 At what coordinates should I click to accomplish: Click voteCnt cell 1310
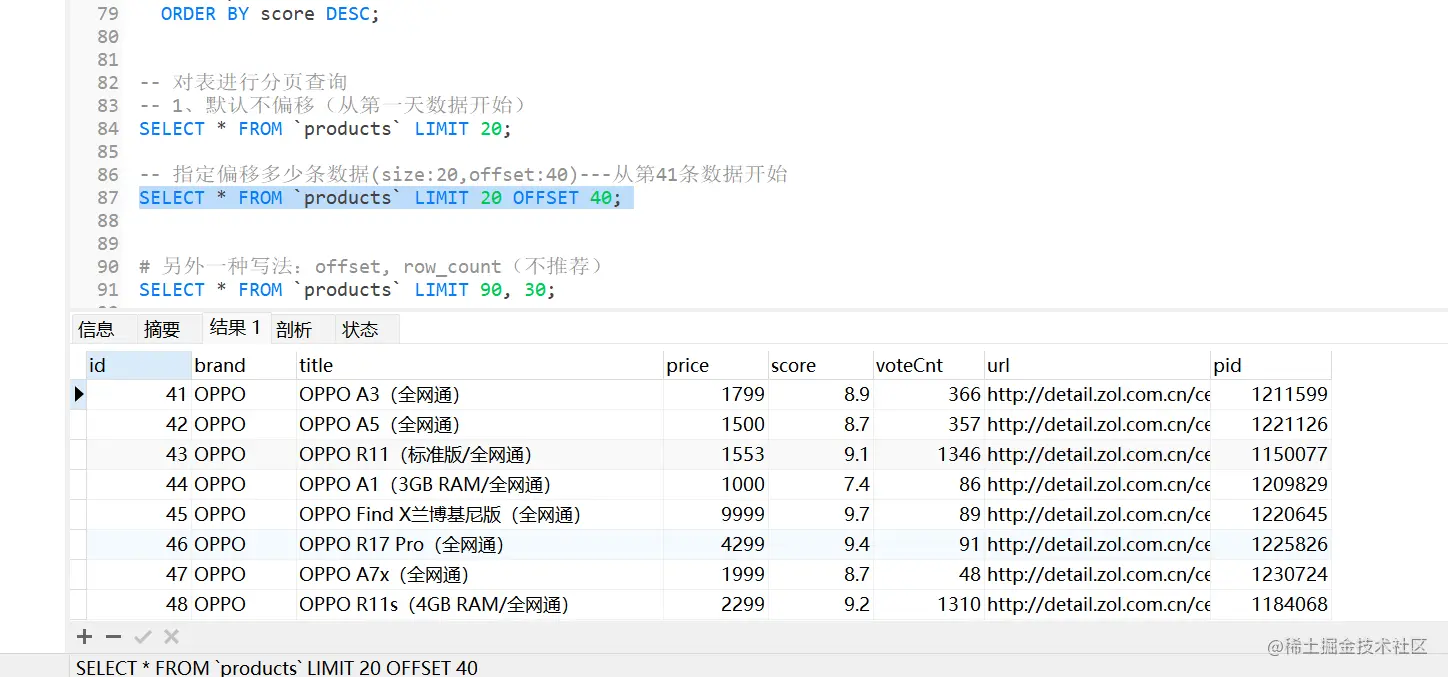coord(928,604)
